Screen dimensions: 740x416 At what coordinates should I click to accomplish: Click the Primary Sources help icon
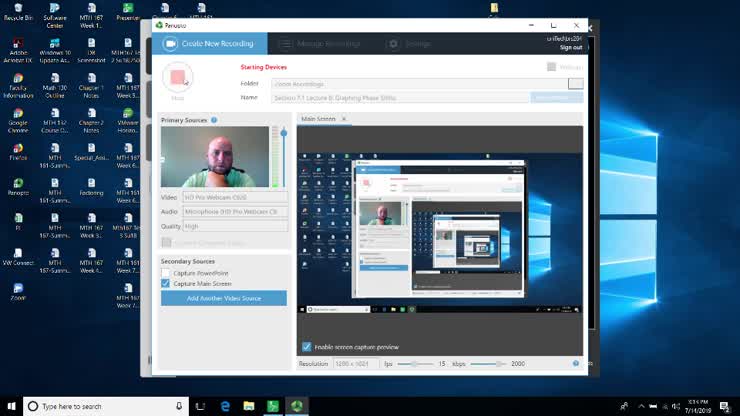[x=214, y=120]
